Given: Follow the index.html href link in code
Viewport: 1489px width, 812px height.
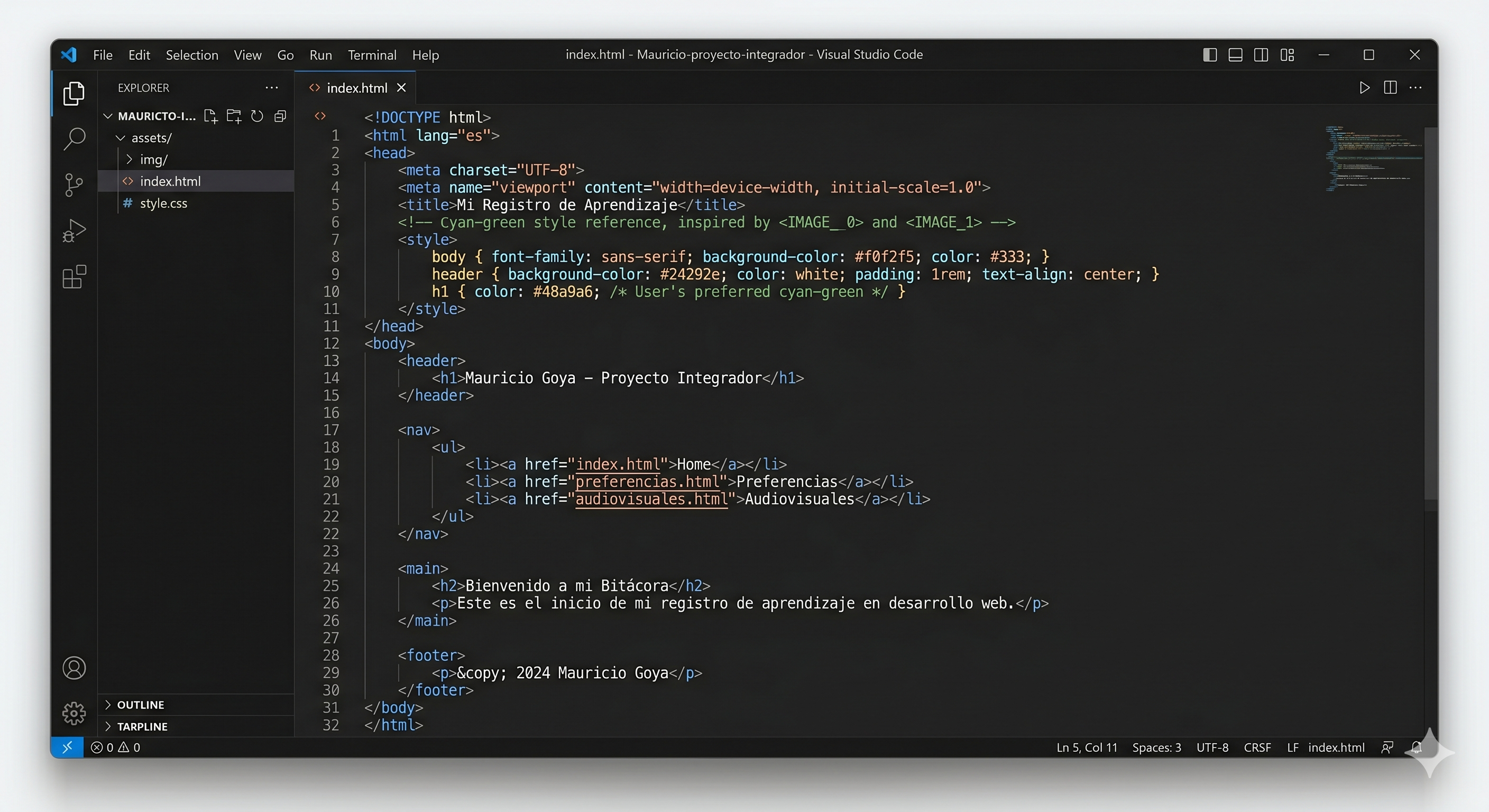Looking at the screenshot, I should coord(618,465).
